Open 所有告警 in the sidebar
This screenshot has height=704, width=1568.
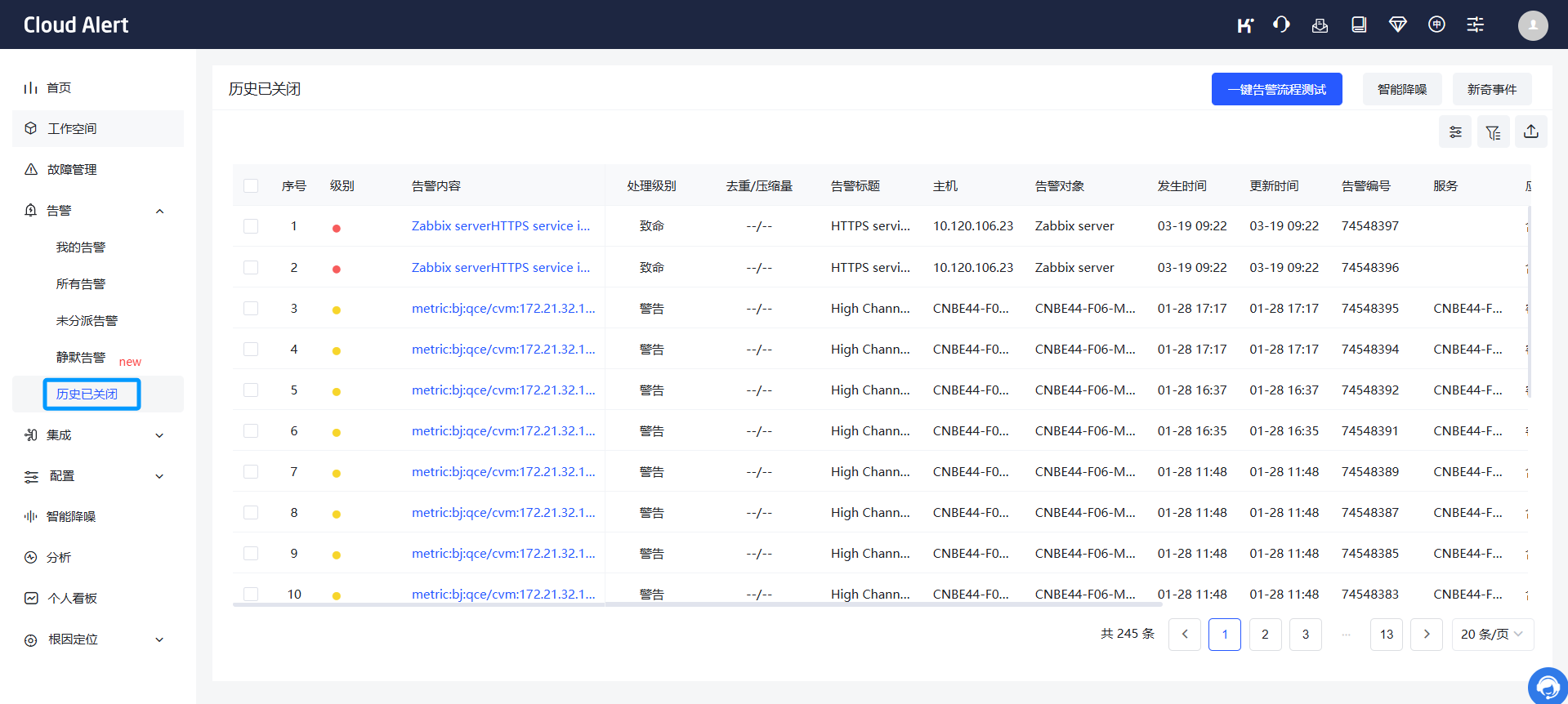pyautogui.click(x=81, y=284)
